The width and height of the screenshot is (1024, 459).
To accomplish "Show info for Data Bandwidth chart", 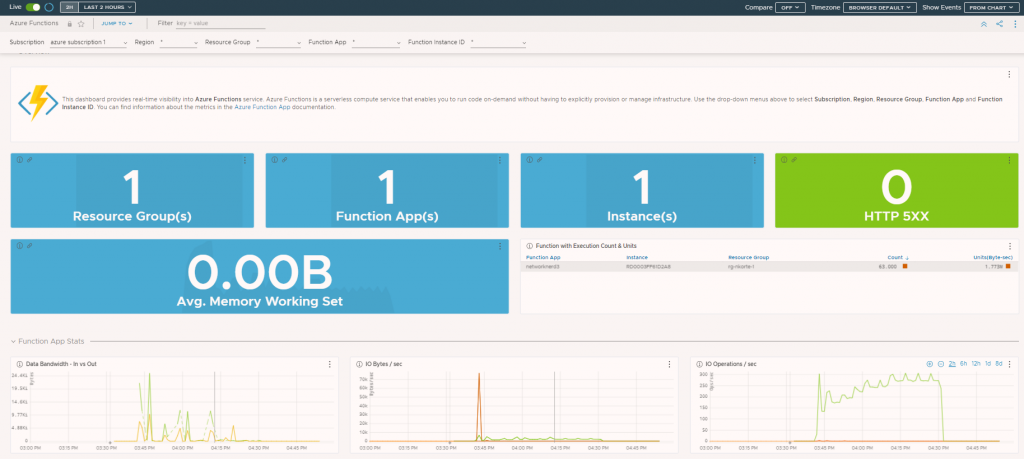I will click(20, 364).
